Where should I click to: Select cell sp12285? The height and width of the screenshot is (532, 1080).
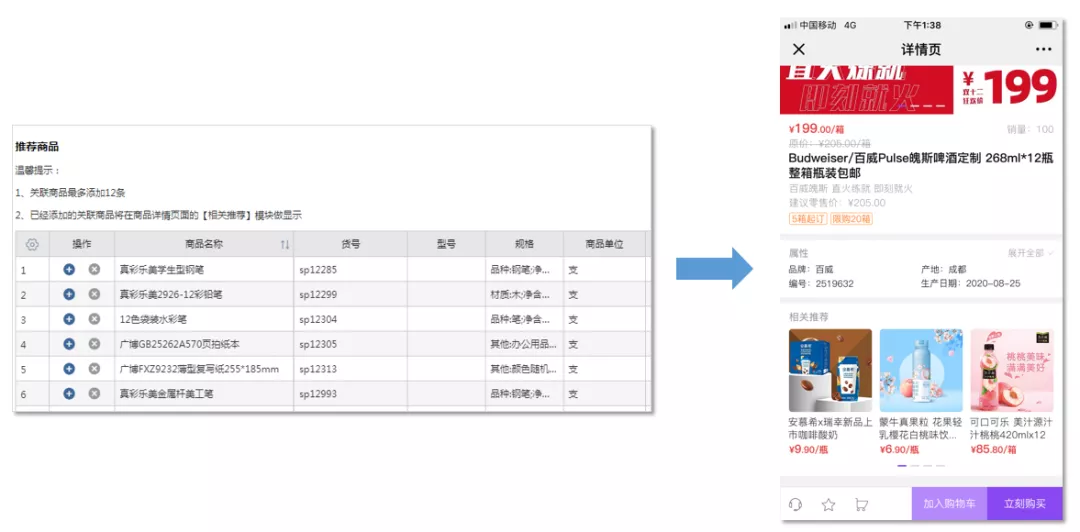(x=351, y=270)
